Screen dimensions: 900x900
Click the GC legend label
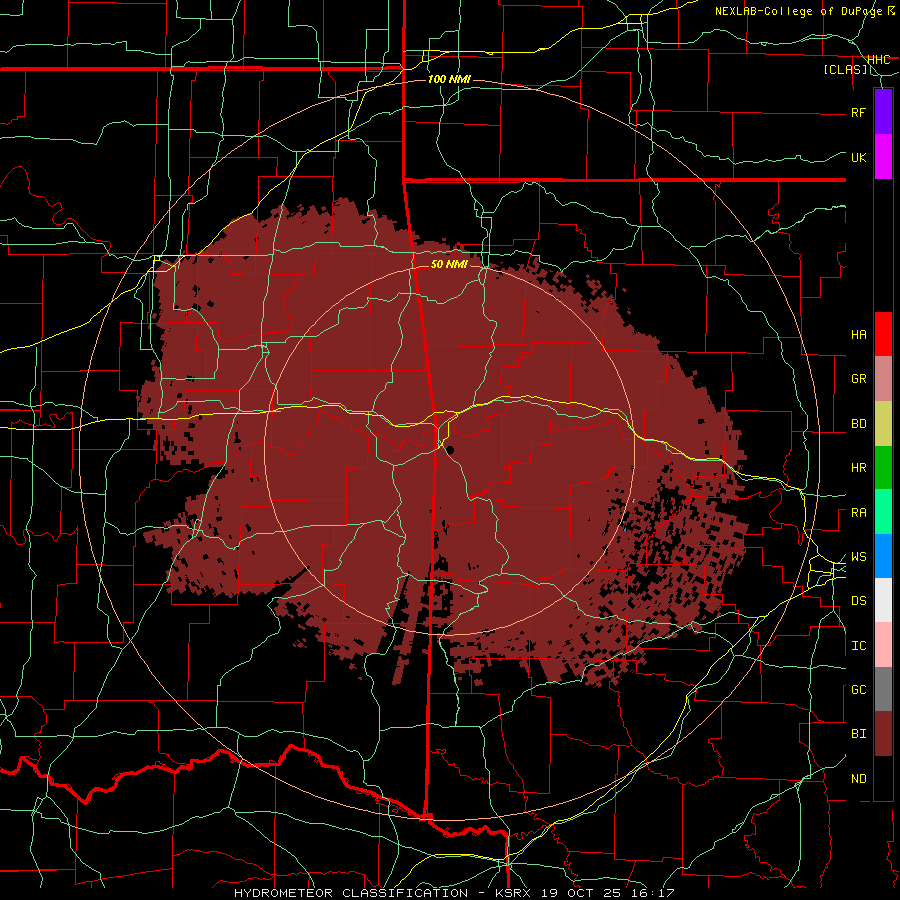[858, 690]
